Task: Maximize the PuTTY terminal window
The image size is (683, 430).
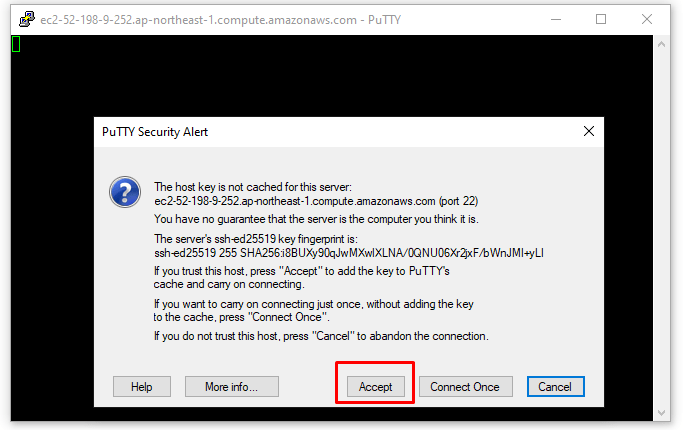Action: point(601,20)
